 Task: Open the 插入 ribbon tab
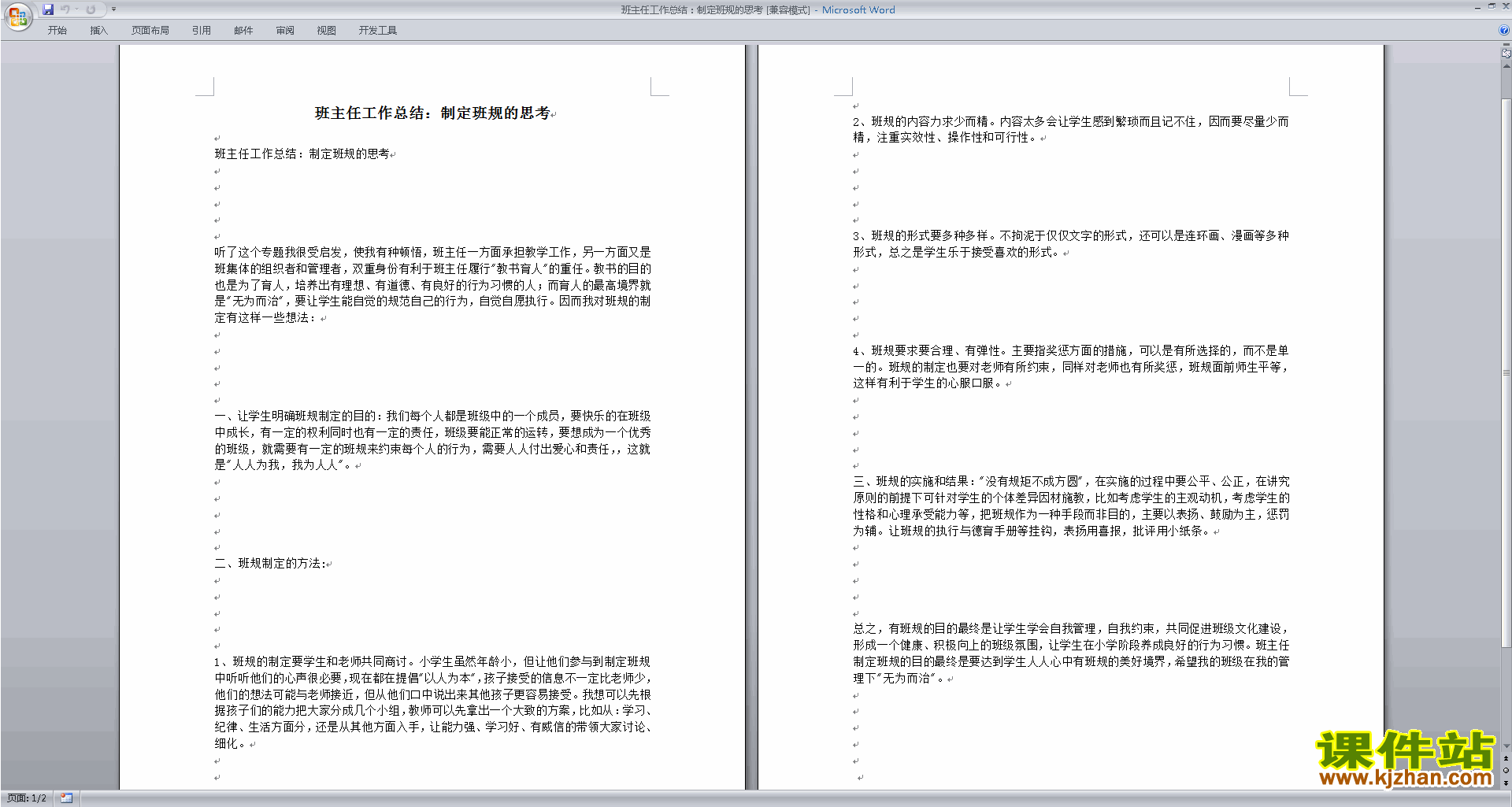[98, 31]
